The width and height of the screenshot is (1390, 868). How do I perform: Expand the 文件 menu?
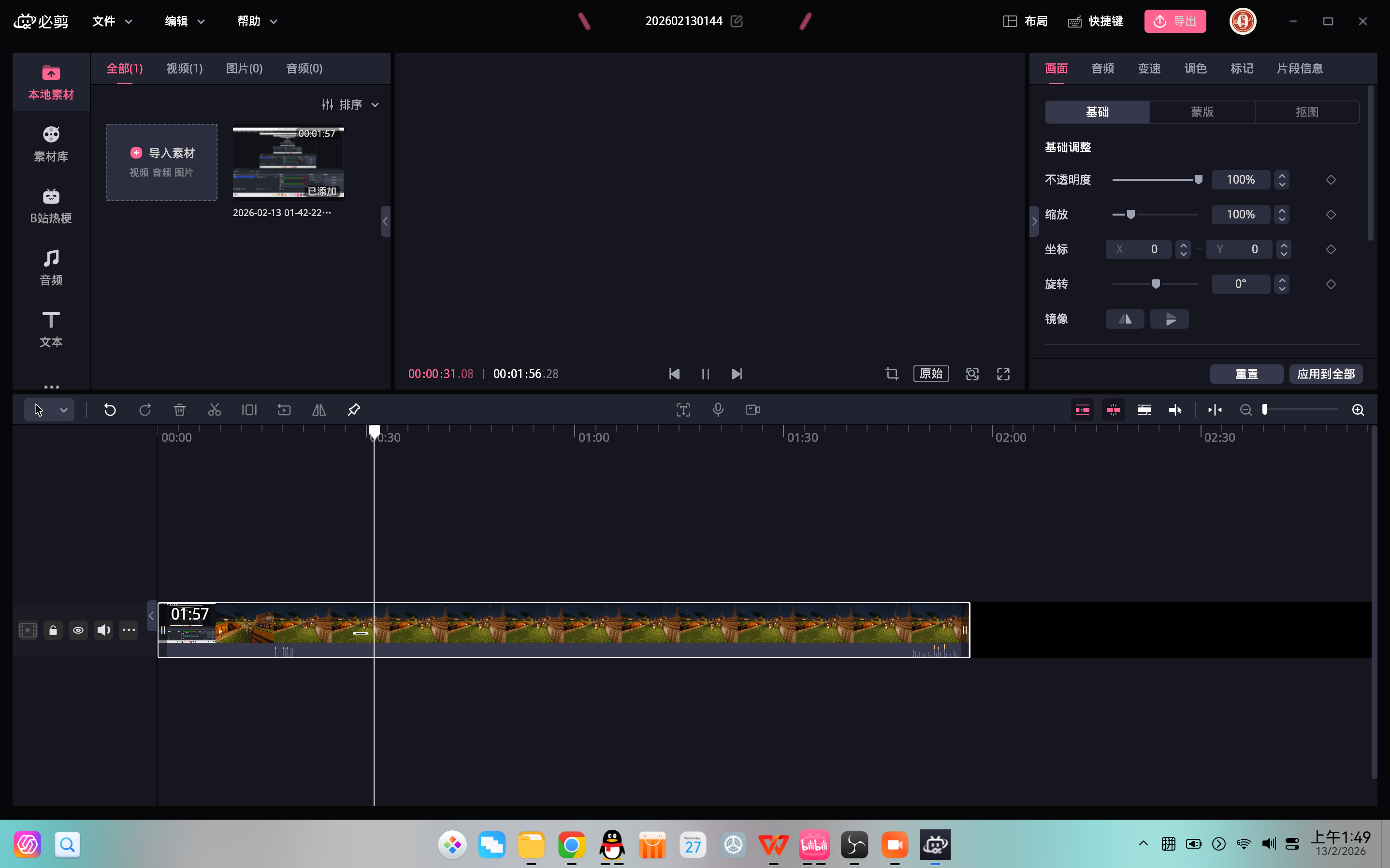coord(113,21)
